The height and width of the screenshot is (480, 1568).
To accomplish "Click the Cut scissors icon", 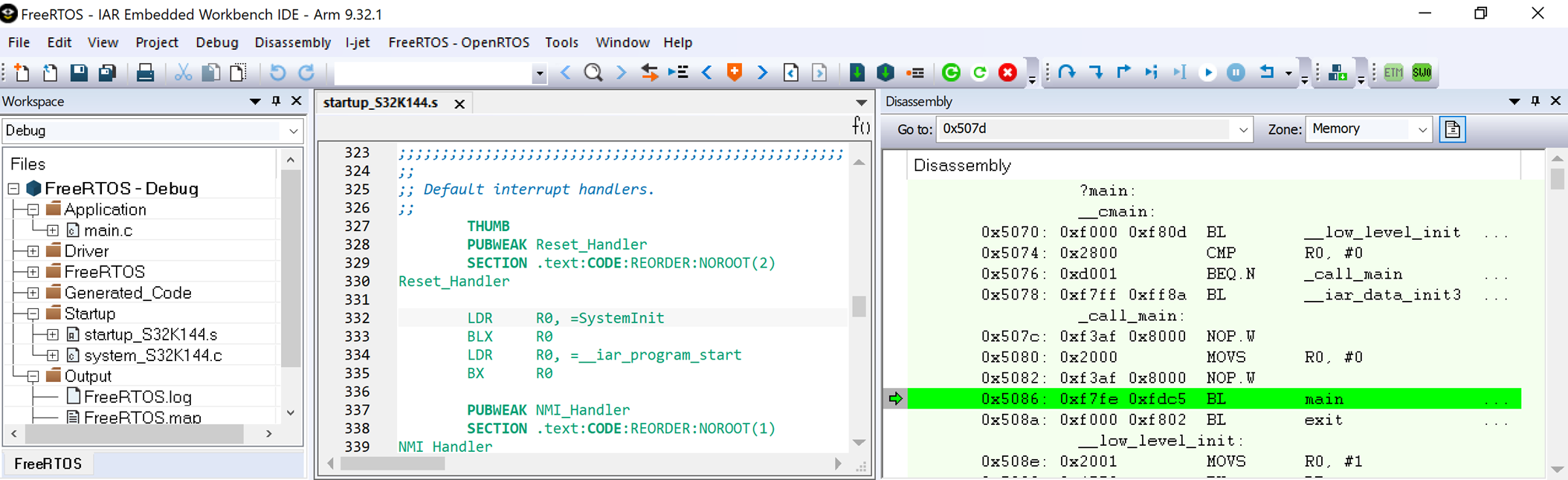I will click(183, 72).
